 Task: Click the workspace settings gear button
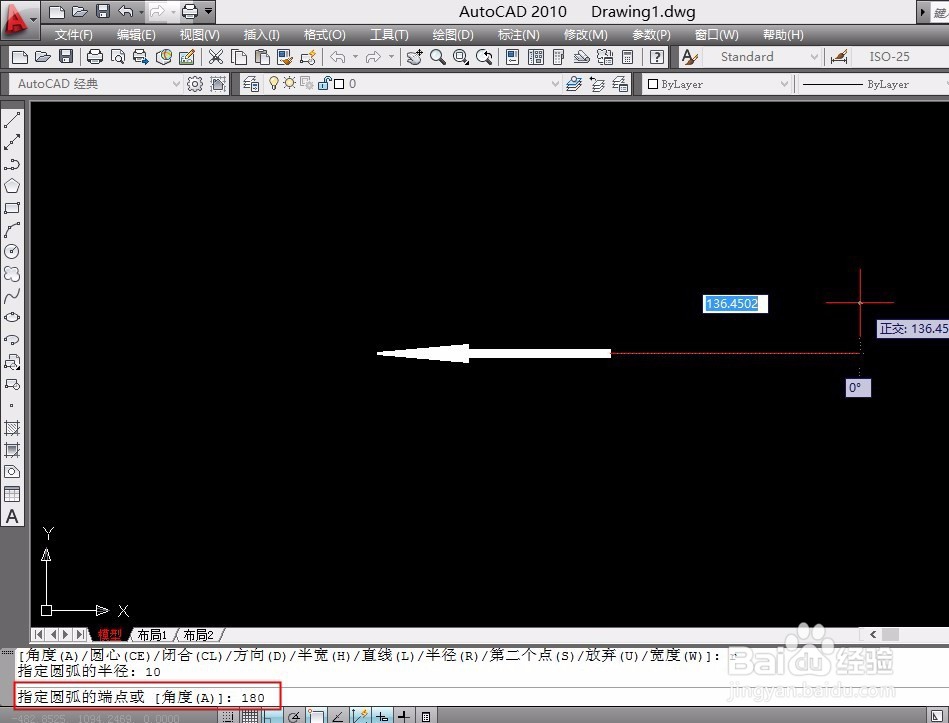(194, 84)
